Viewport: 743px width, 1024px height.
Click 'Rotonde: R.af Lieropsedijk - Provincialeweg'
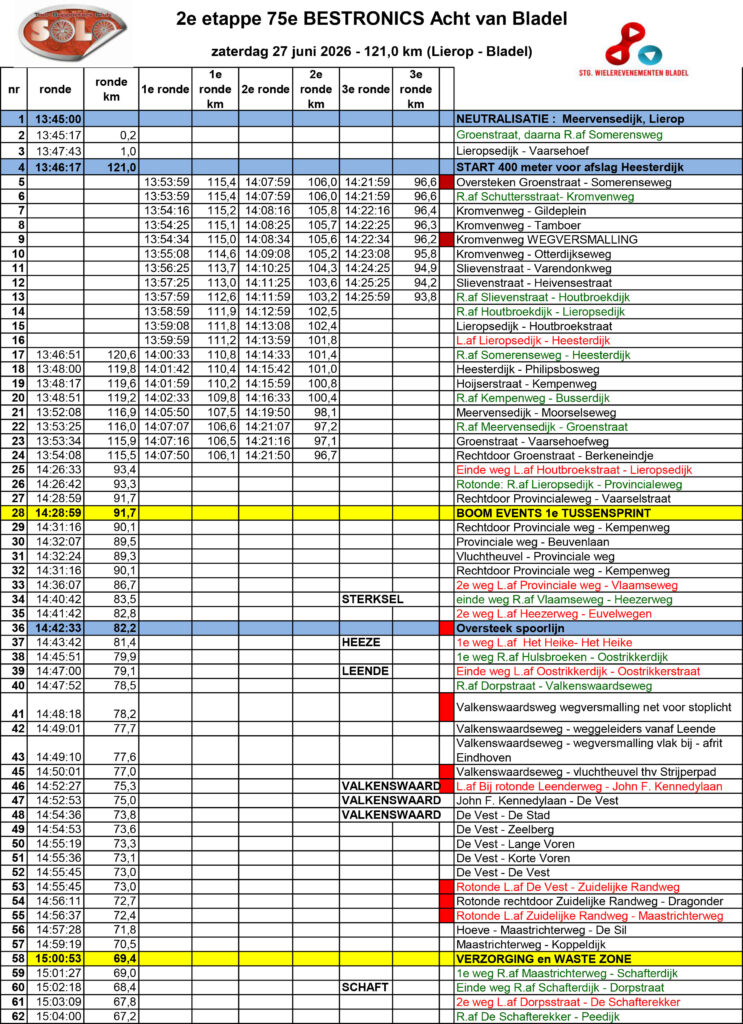pos(569,485)
